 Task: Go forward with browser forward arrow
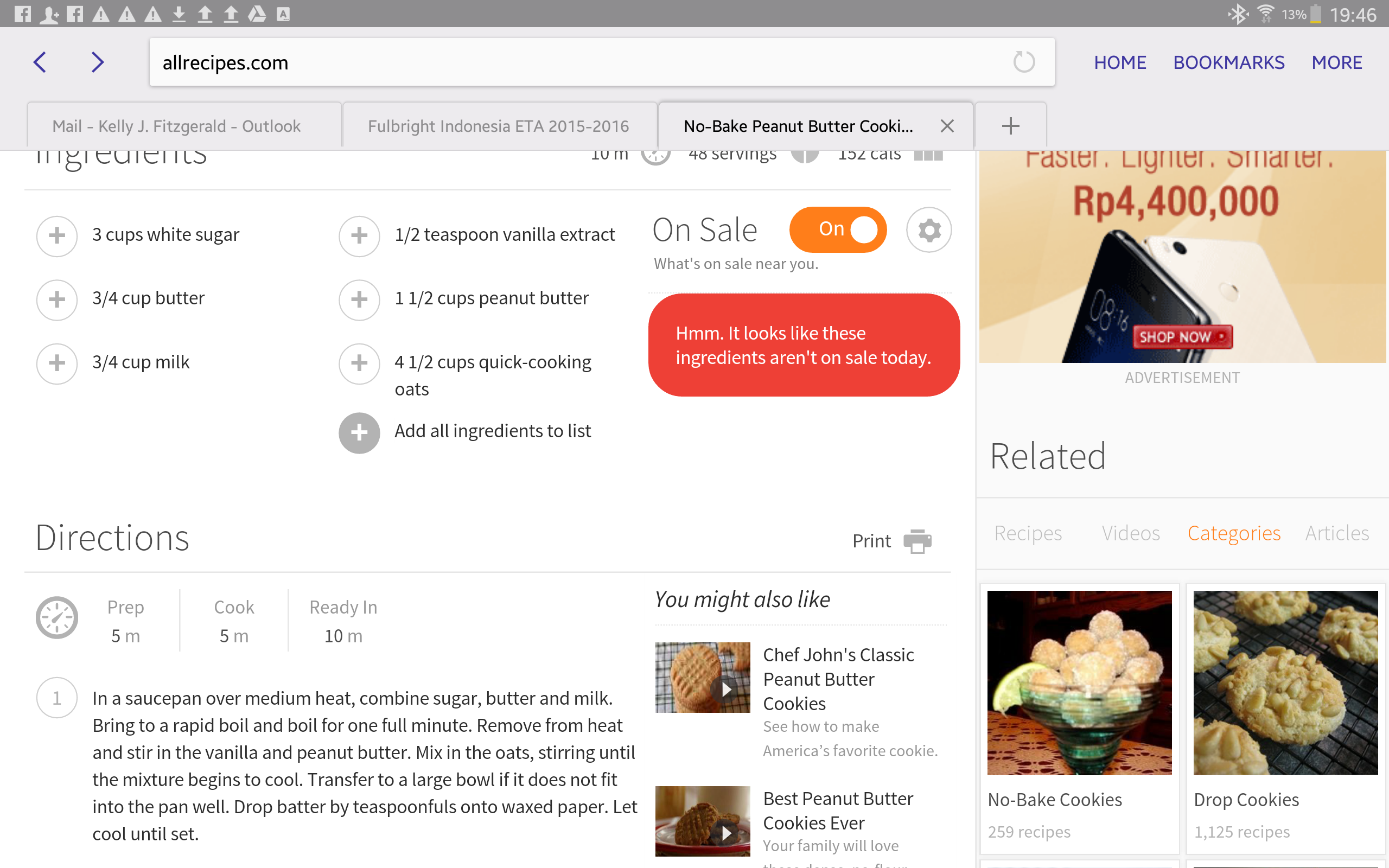point(98,62)
